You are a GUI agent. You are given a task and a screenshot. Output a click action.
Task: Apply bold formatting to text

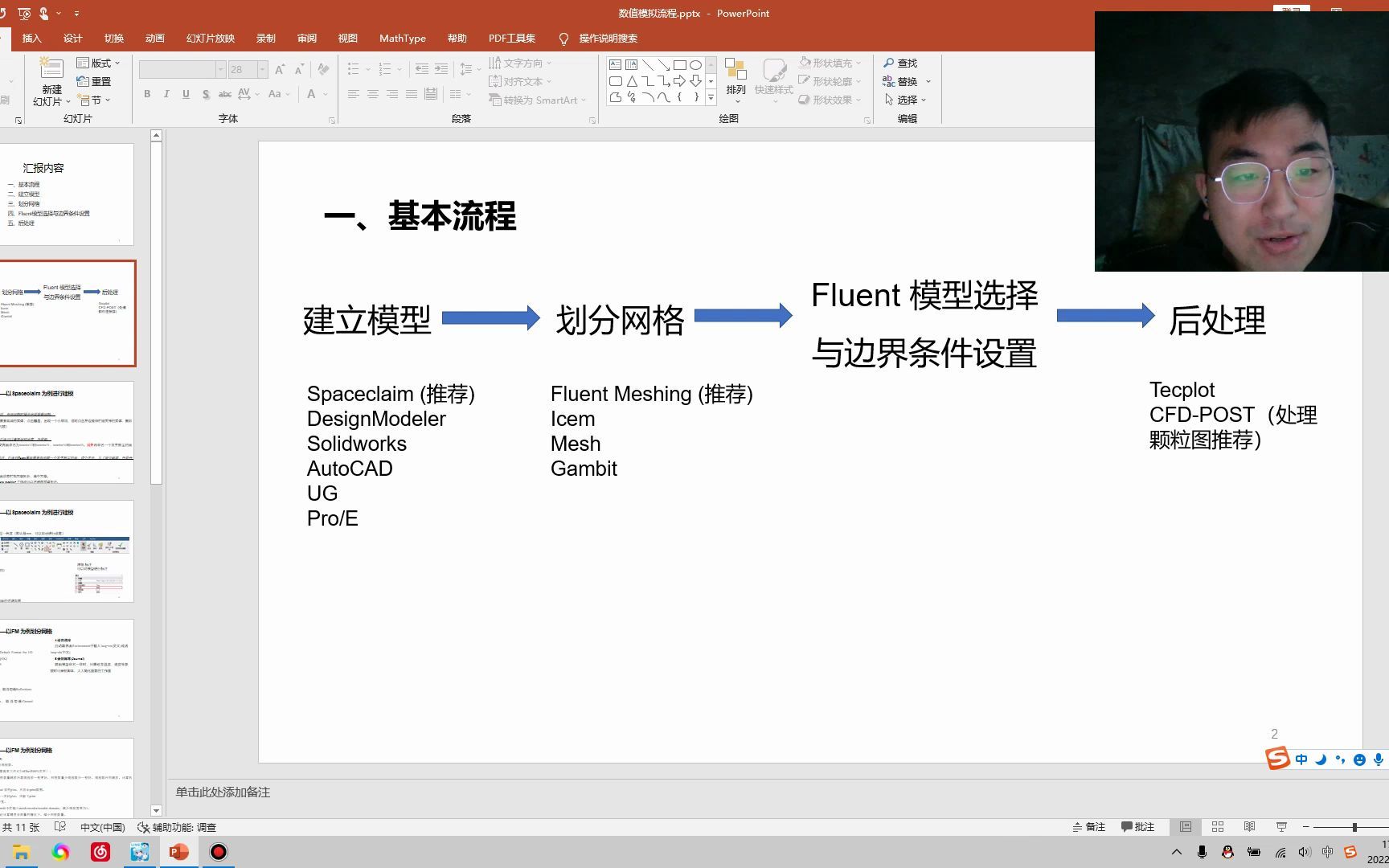pos(147,94)
